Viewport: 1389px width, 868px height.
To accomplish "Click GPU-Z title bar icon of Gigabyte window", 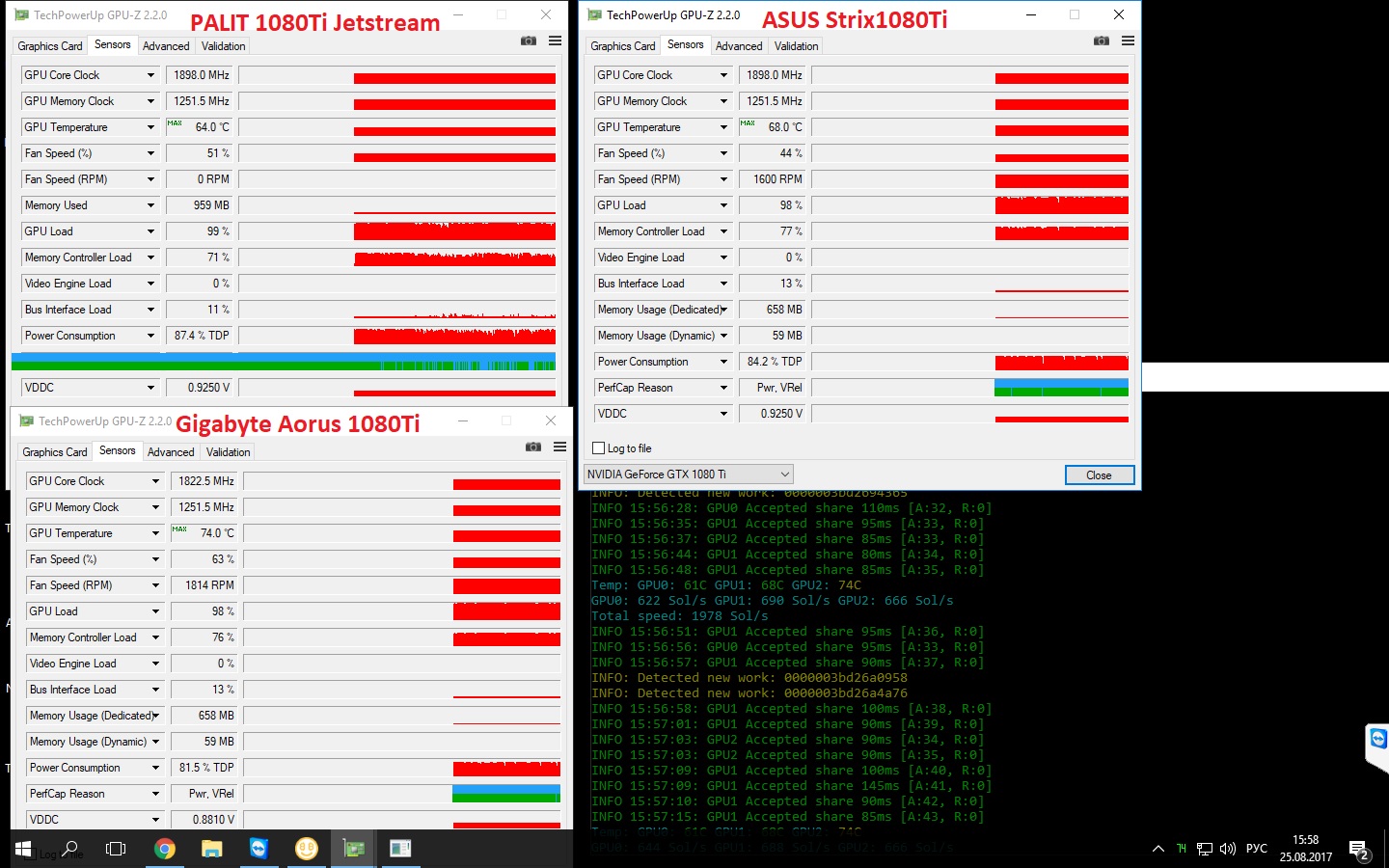I will pyautogui.click(x=26, y=421).
